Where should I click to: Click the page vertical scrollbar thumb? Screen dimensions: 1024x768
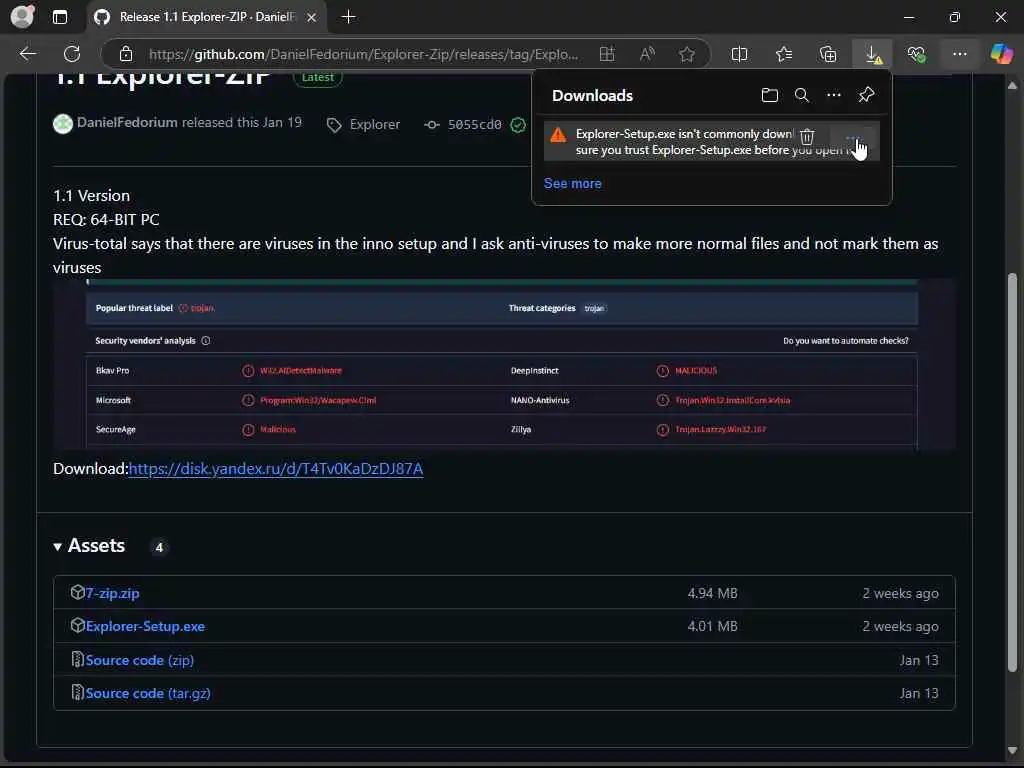(1012, 472)
